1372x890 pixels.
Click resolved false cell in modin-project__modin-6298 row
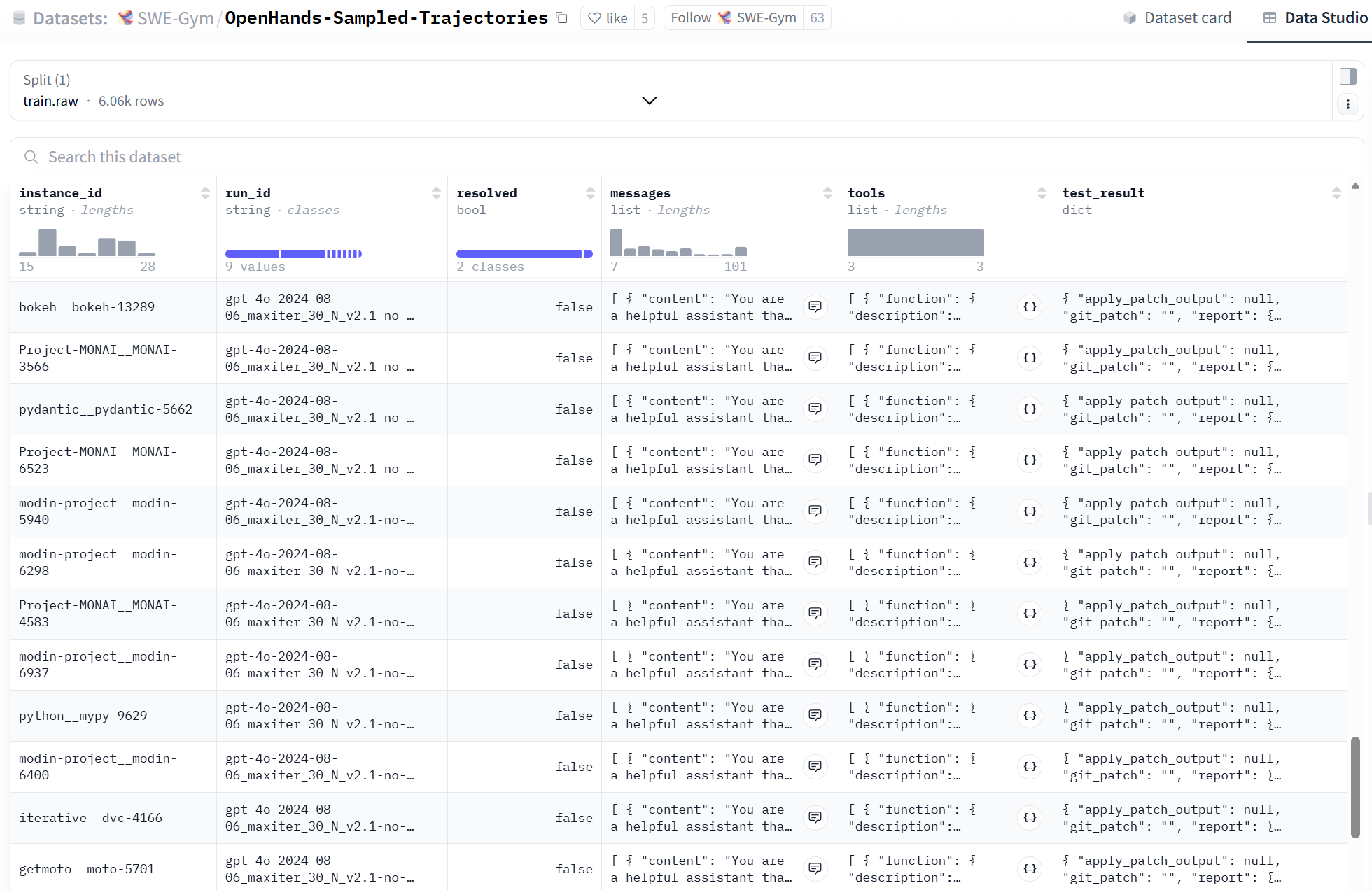point(524,562)
